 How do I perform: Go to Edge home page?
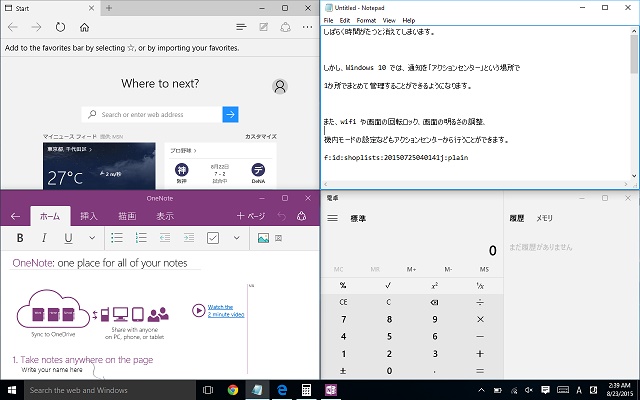click(84, 27)
